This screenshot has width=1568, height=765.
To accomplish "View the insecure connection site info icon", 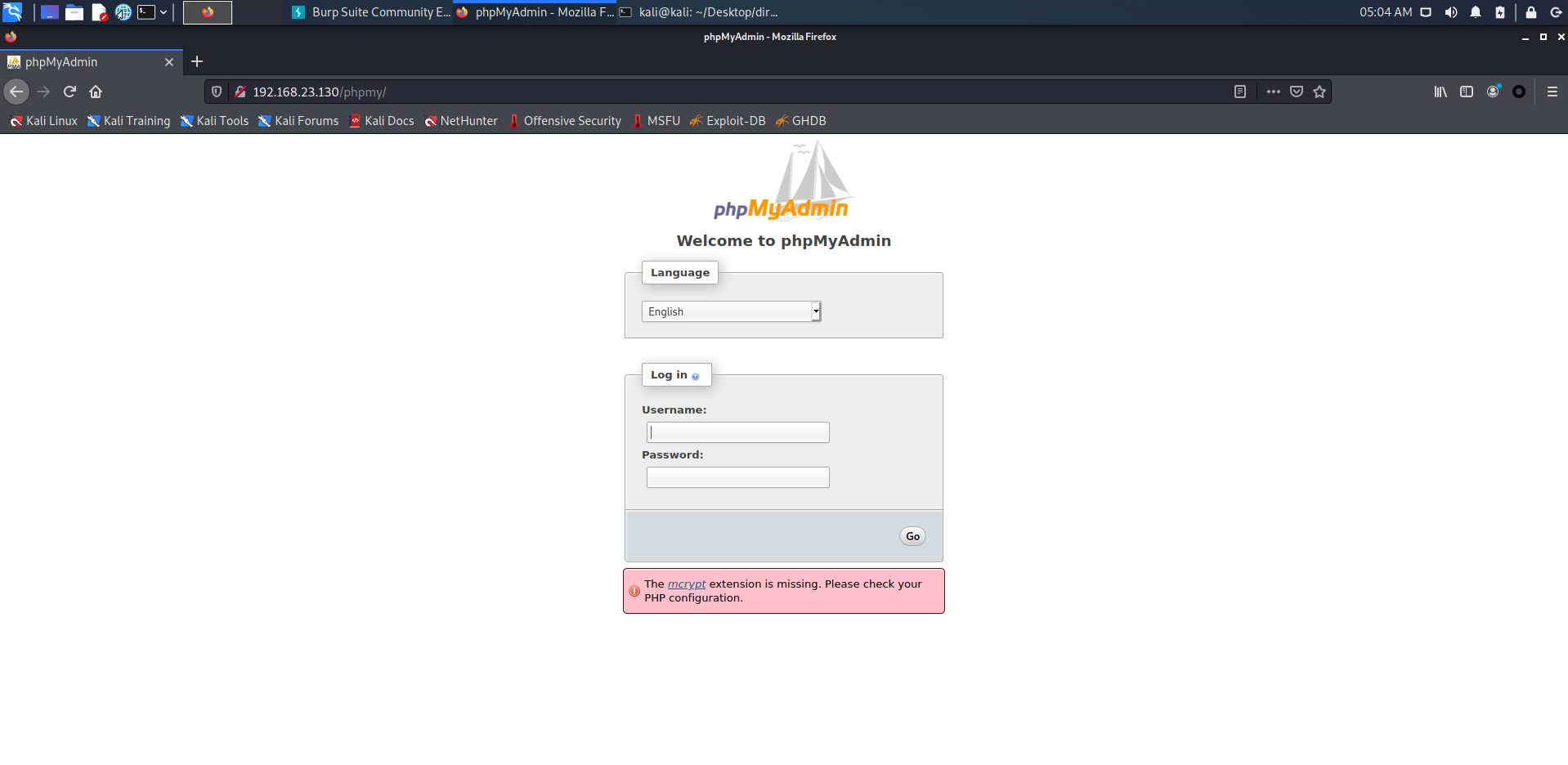I will pos(240,92).
